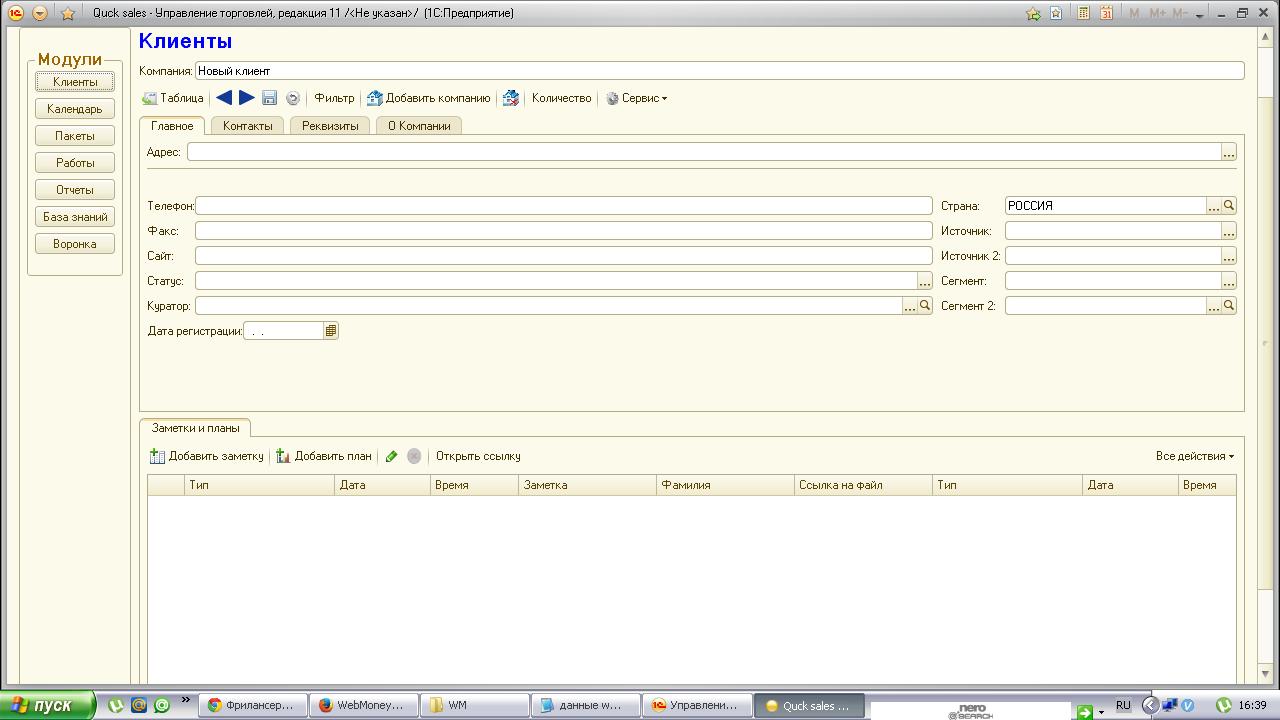The width and height of the screenshot is (1280, 720).
Task: Click the M+ memory button
Action: click(1158, 13)
